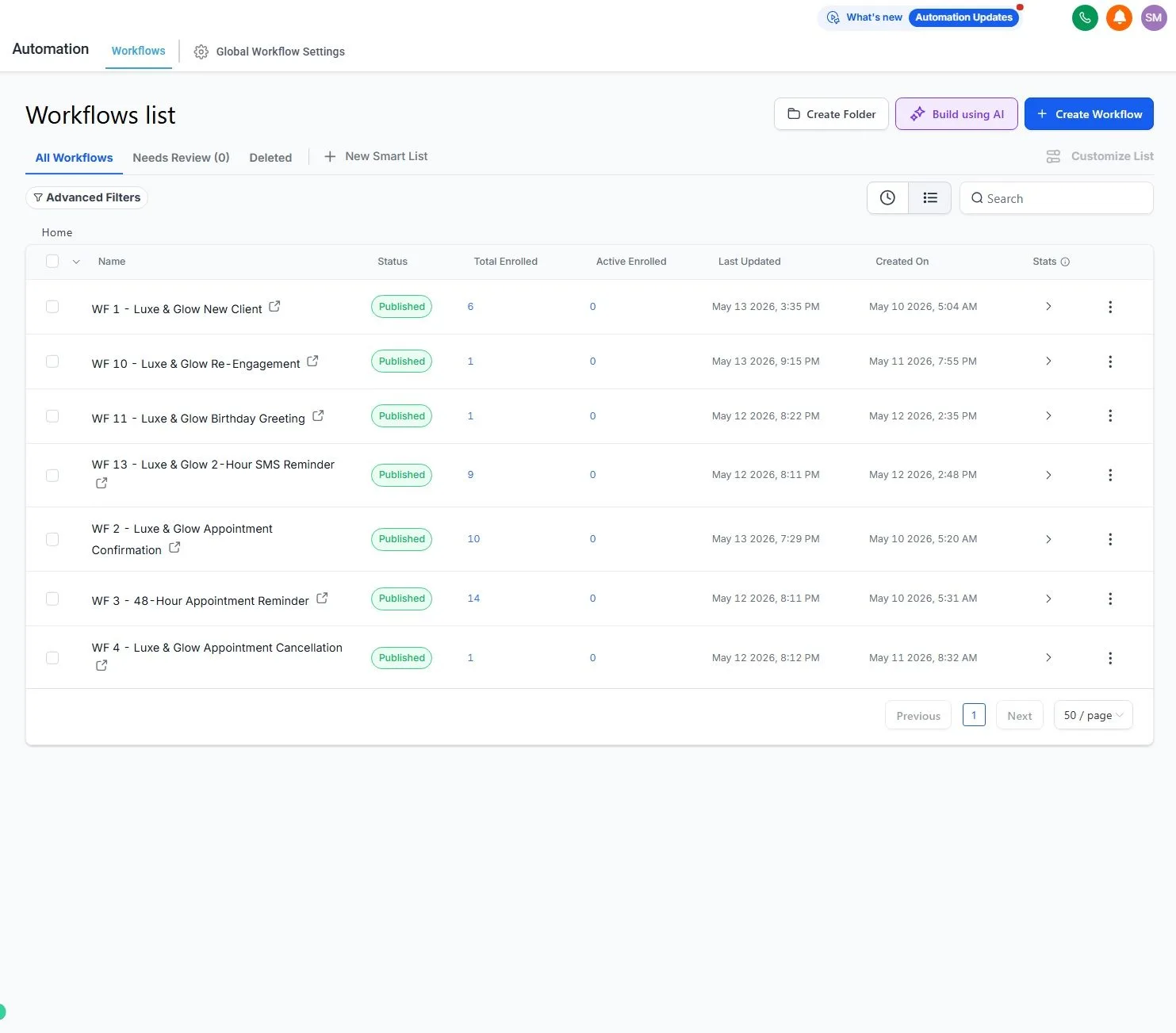The height and width of the screenshot is (1033, 1176).
Task: Open Advanced Filters
Action: coord(87,197)
